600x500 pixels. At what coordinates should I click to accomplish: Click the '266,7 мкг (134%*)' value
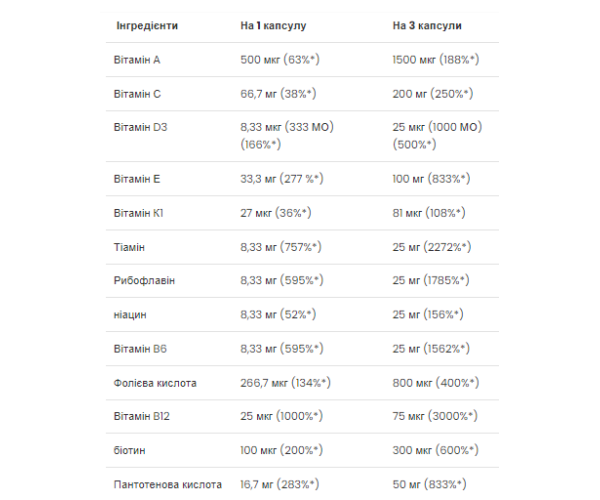(287, 382)
